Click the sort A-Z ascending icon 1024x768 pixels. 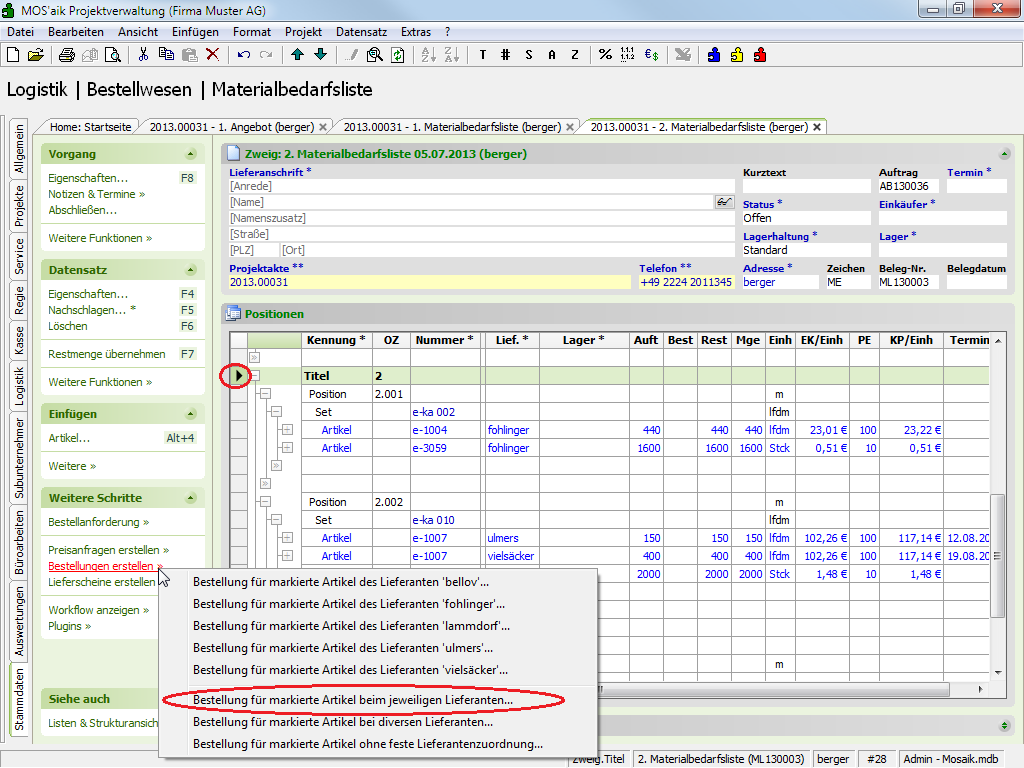428,55
